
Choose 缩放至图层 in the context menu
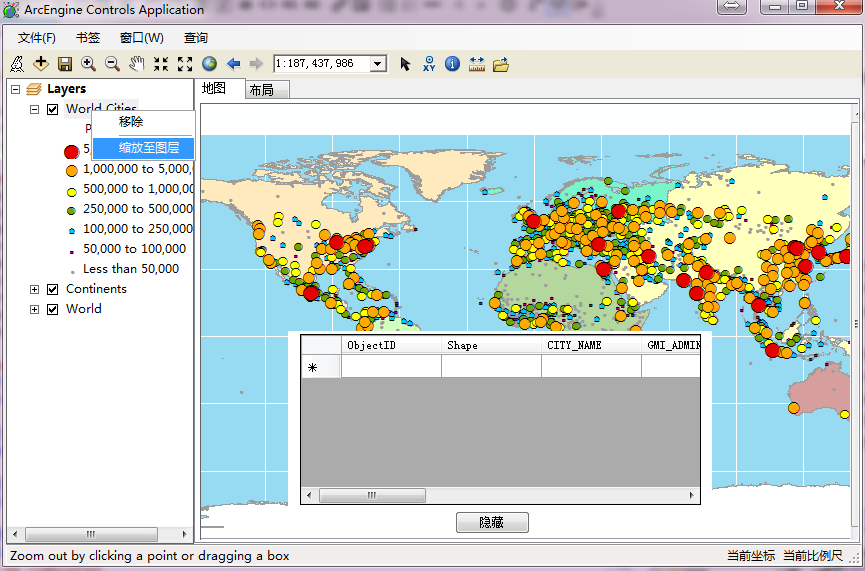pos(143,148)
